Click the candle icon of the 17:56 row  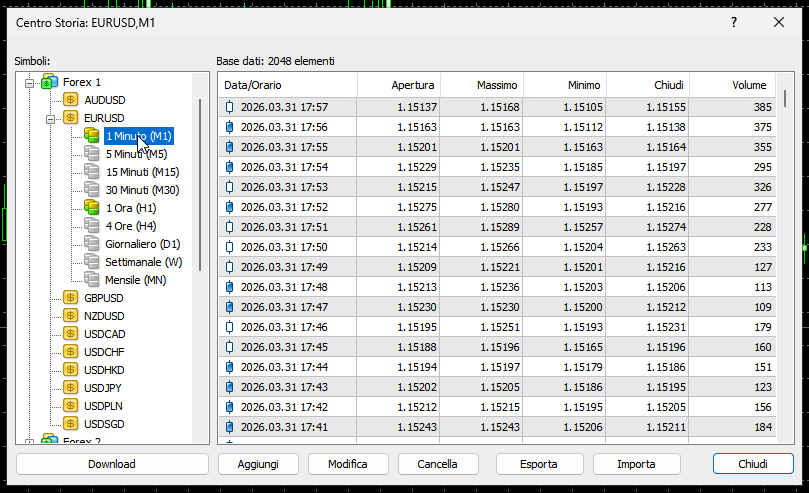pos(230,127)
